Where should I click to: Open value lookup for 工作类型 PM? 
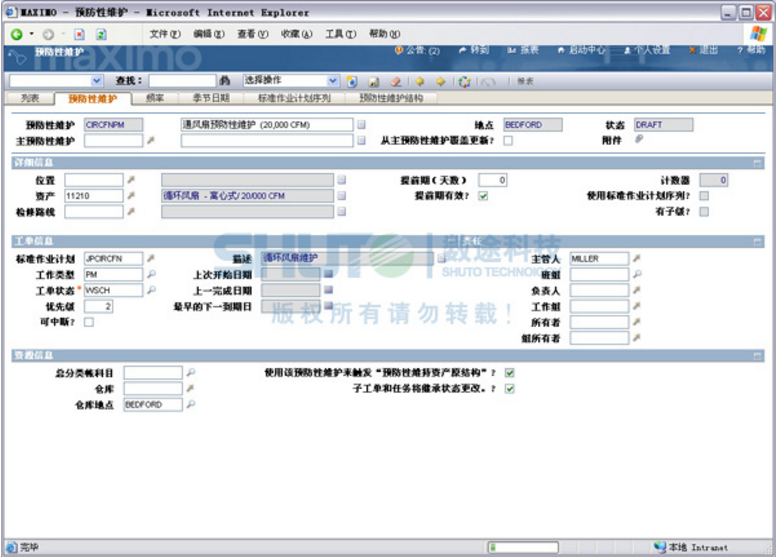(151, 274)
